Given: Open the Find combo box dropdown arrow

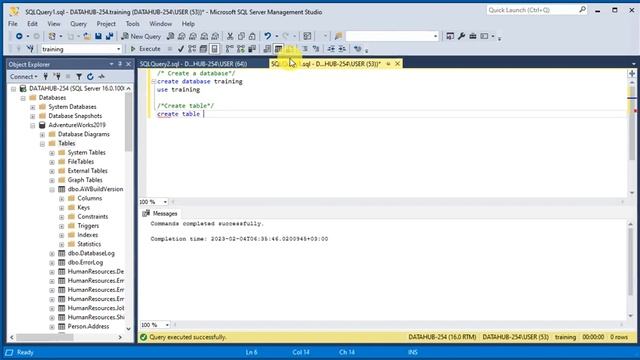Looking at the screenshot, I should (x=435, y=36).
